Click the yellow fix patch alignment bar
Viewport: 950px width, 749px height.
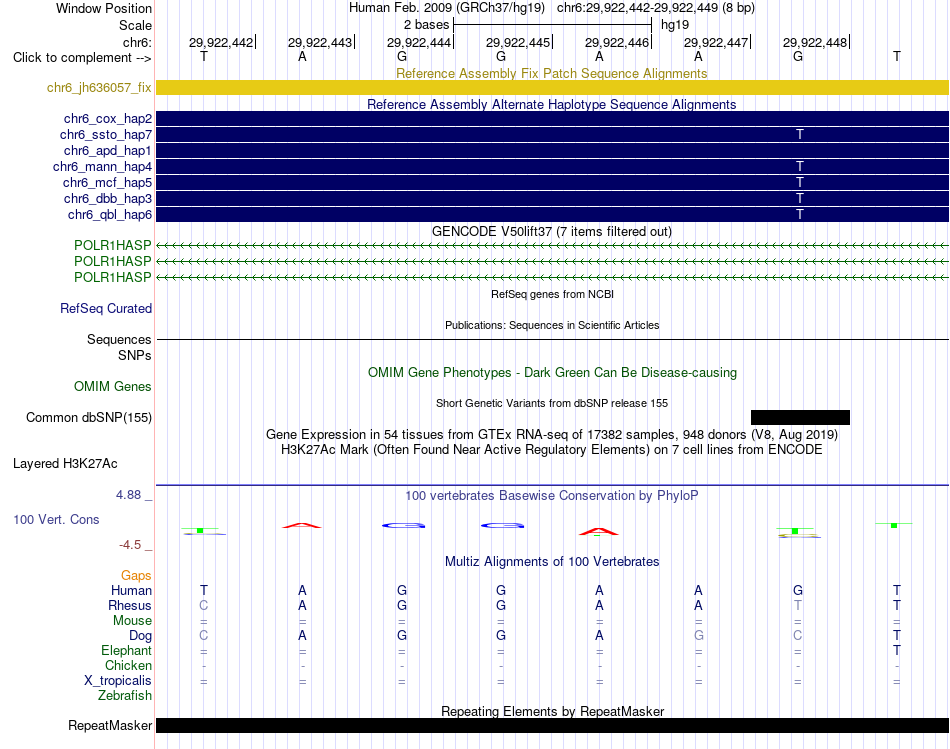552,87
